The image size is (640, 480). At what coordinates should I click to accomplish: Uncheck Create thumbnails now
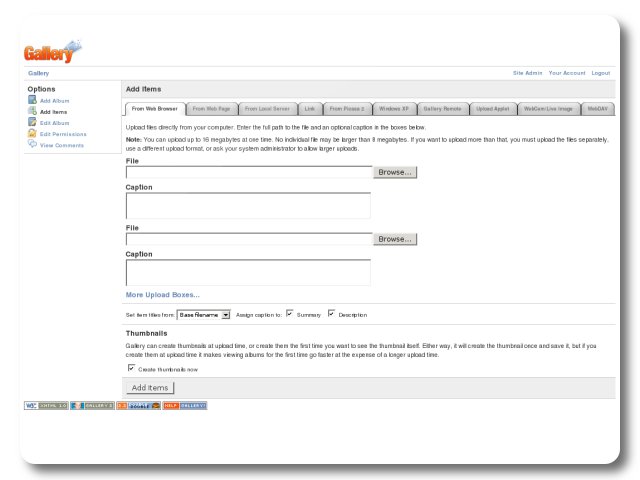click(x=131, y=368)
